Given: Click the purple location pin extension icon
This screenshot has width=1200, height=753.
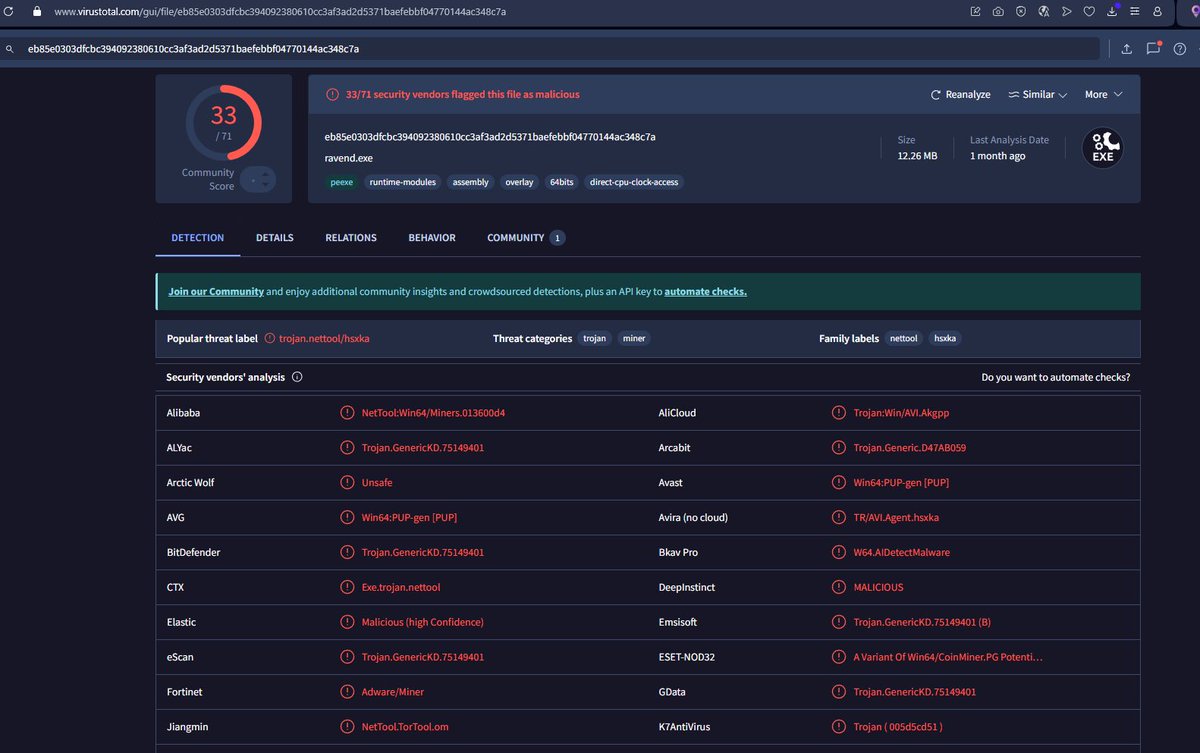Looking at the screenshot, I should [x=1193, y=11].
